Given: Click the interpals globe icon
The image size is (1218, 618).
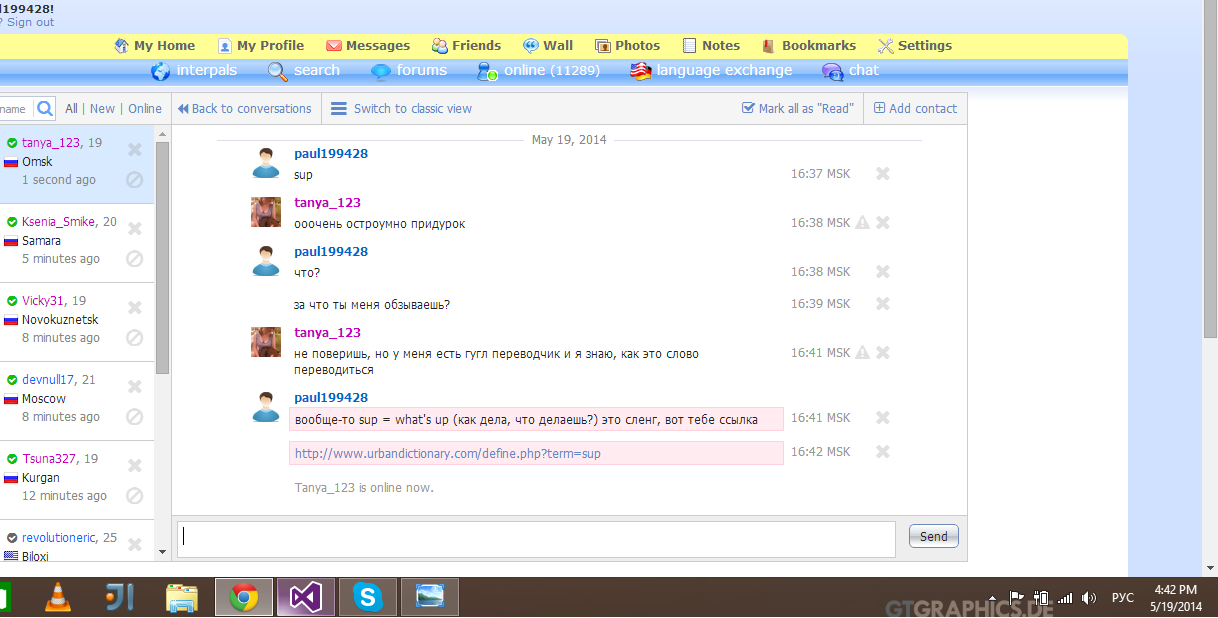Looking at the screenshot, I should click(160, 71).
